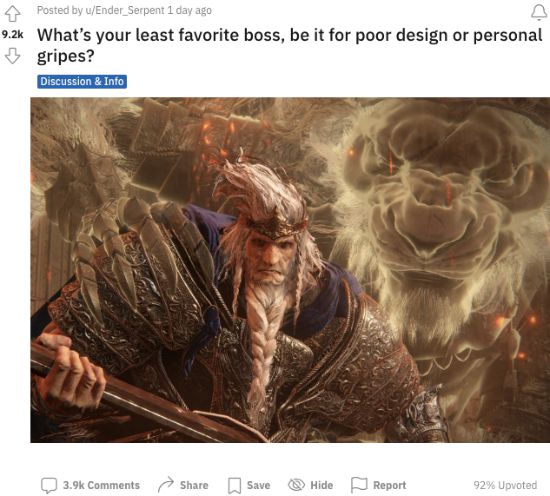Click the crossed-eye hide icon
The width and height of the screenshot is (550, 496).
tap(296, 485)
